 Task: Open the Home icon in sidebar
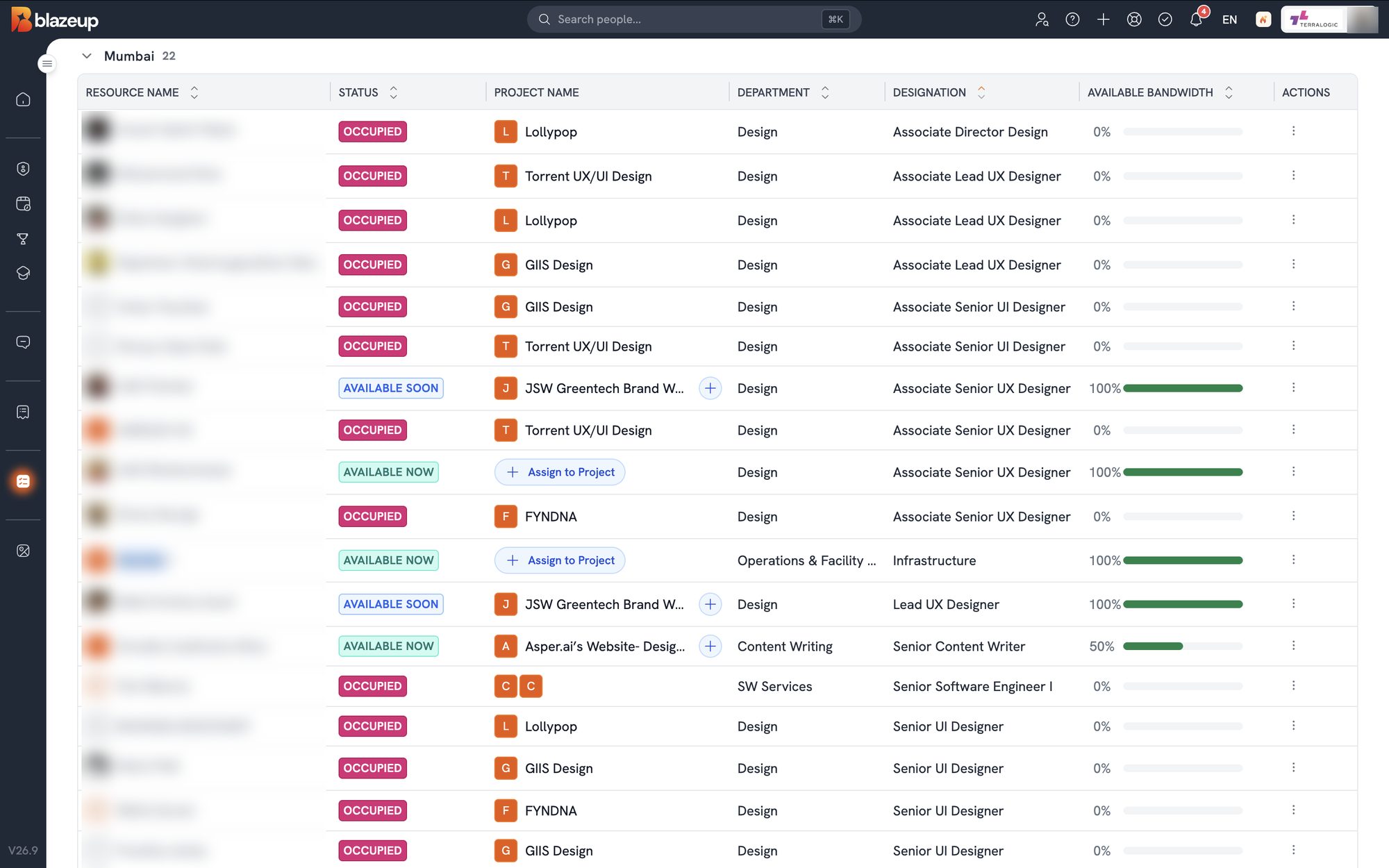tap(23, 99)
